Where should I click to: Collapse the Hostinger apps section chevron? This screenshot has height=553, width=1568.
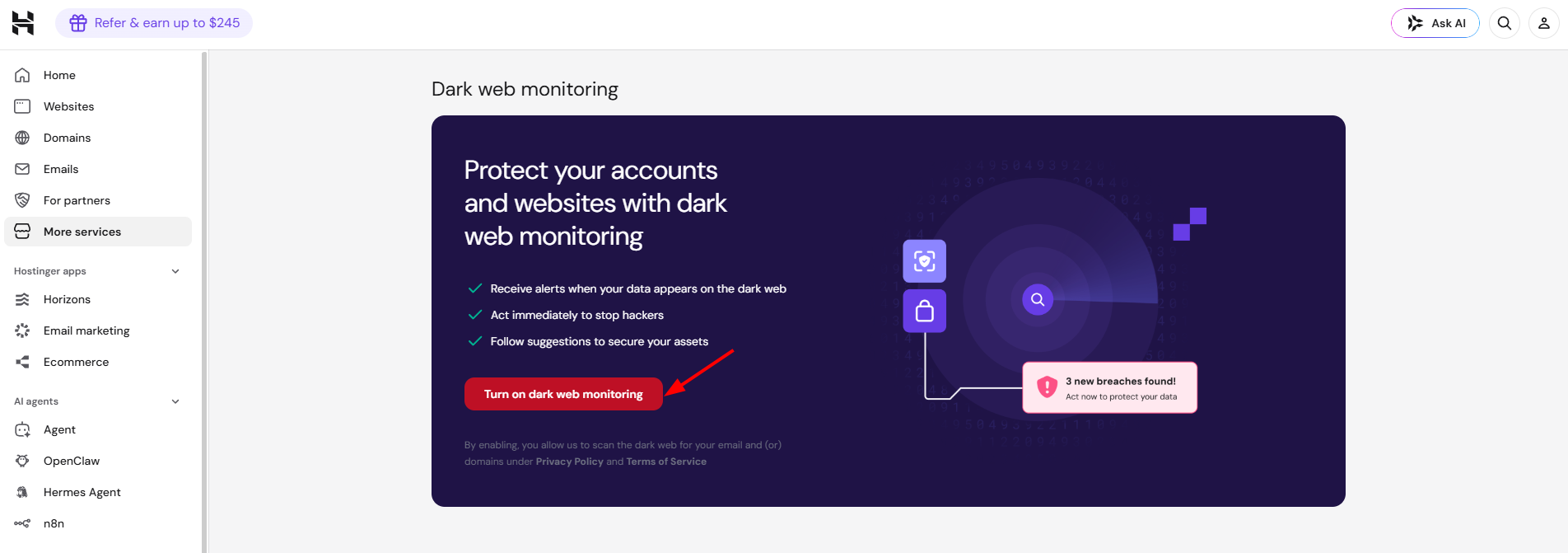coord(175,271)
